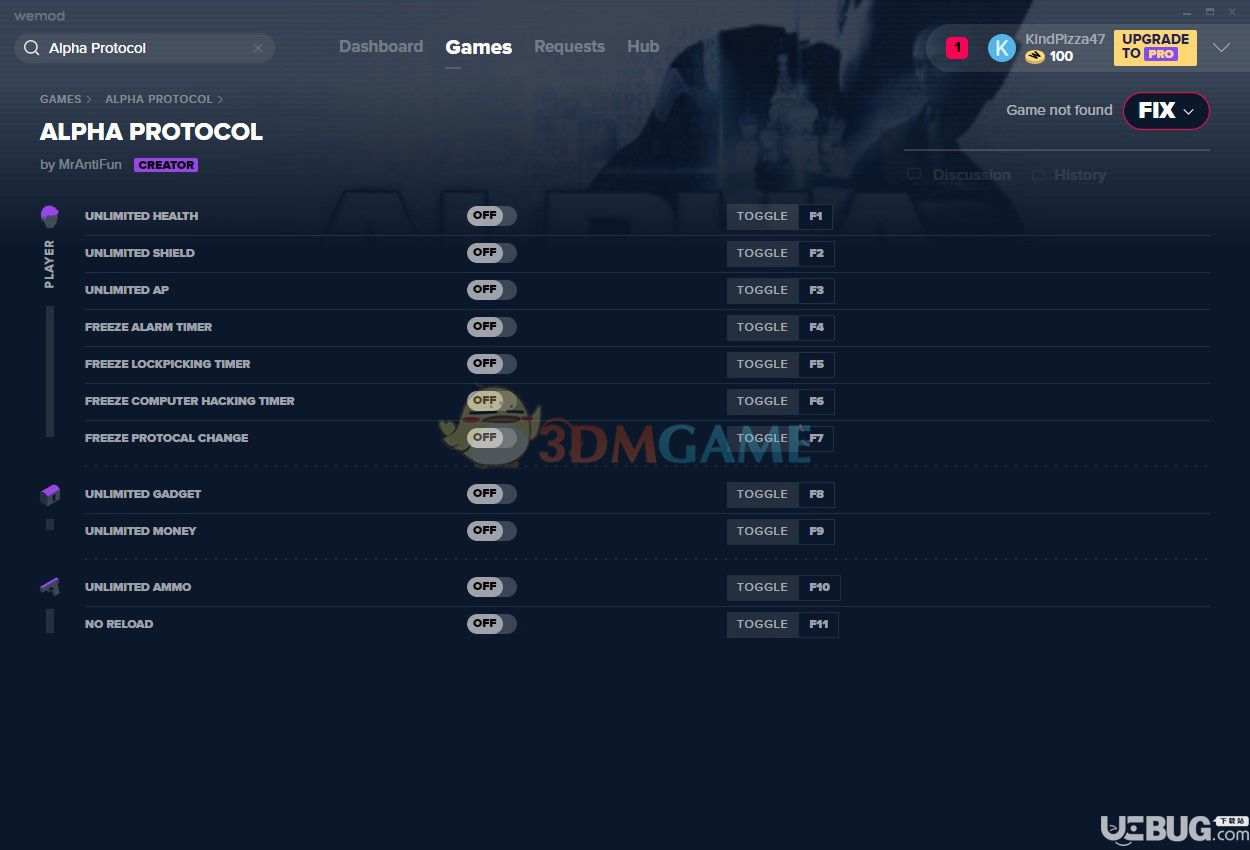Image resolution: width=1250 pixels, height=850 pixels.
Task: Click TOGGLE button for Unlimited AP
Action: pyautogui.click(x=763, y=290)
